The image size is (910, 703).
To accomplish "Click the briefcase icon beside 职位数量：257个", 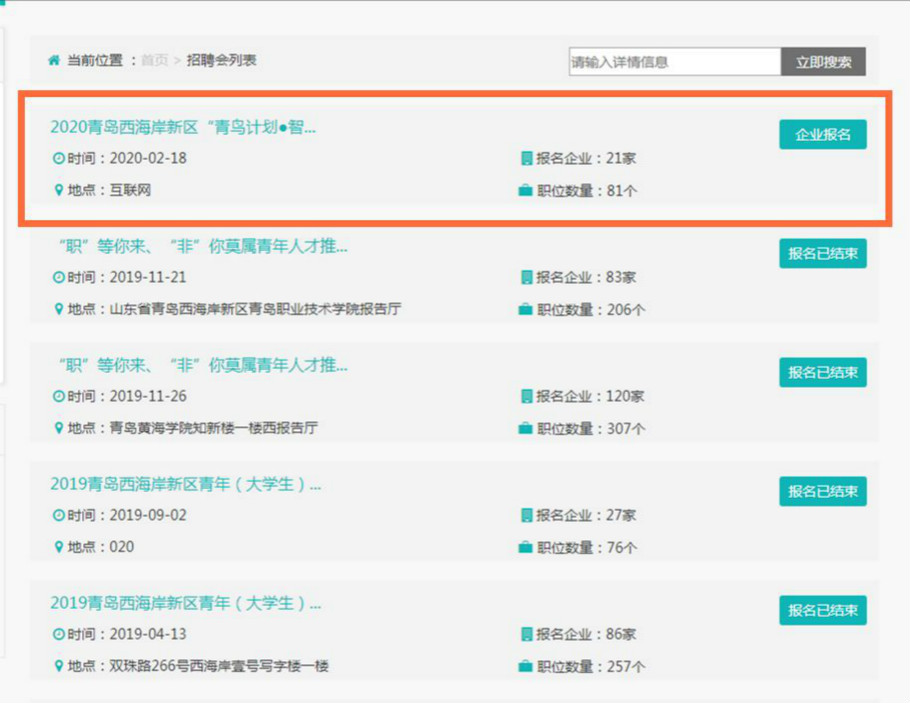I will click(x=525, y=666).
